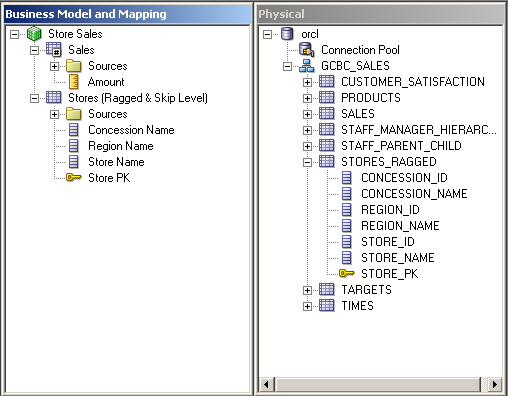Image resolution: width=508 pixels, height=396 pixels.
Task: Click the orcl database cylinder icon
Action: coord(287,34)
